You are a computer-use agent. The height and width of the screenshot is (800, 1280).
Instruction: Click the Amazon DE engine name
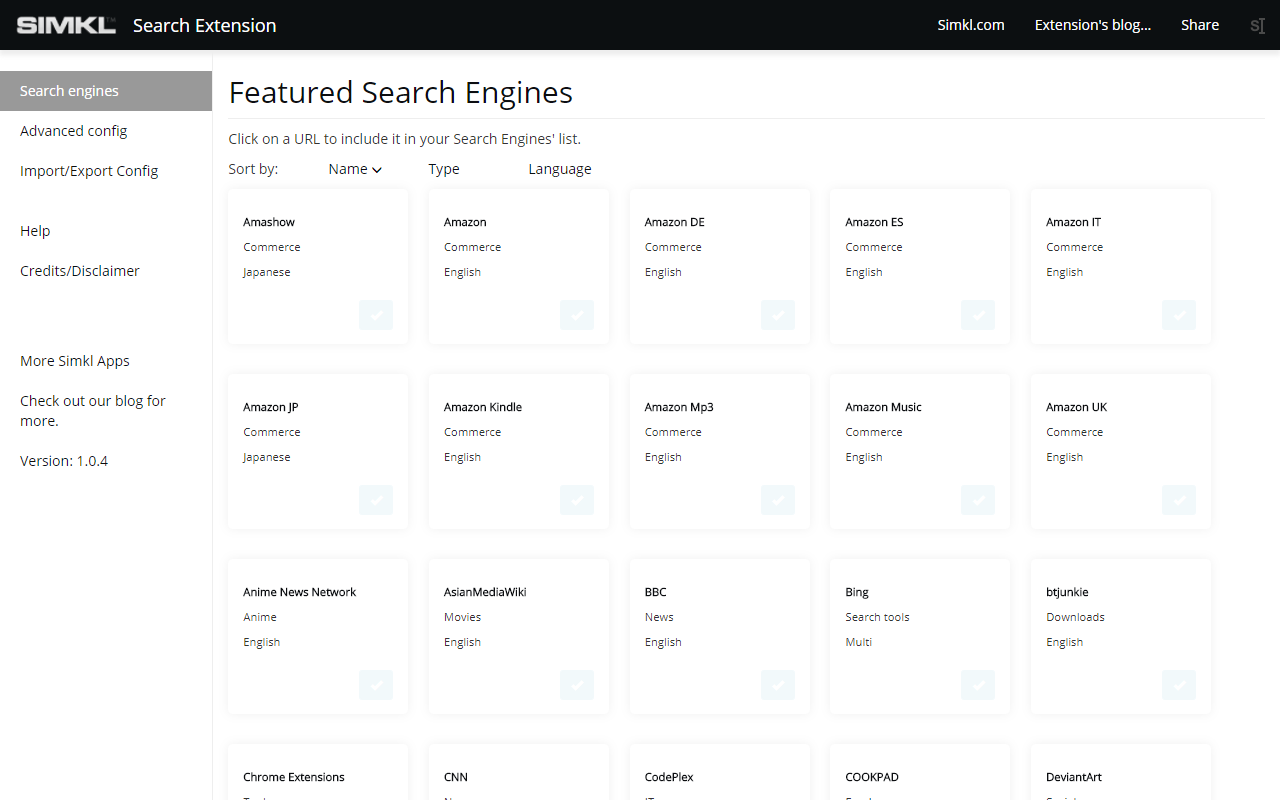pos(674,222)
